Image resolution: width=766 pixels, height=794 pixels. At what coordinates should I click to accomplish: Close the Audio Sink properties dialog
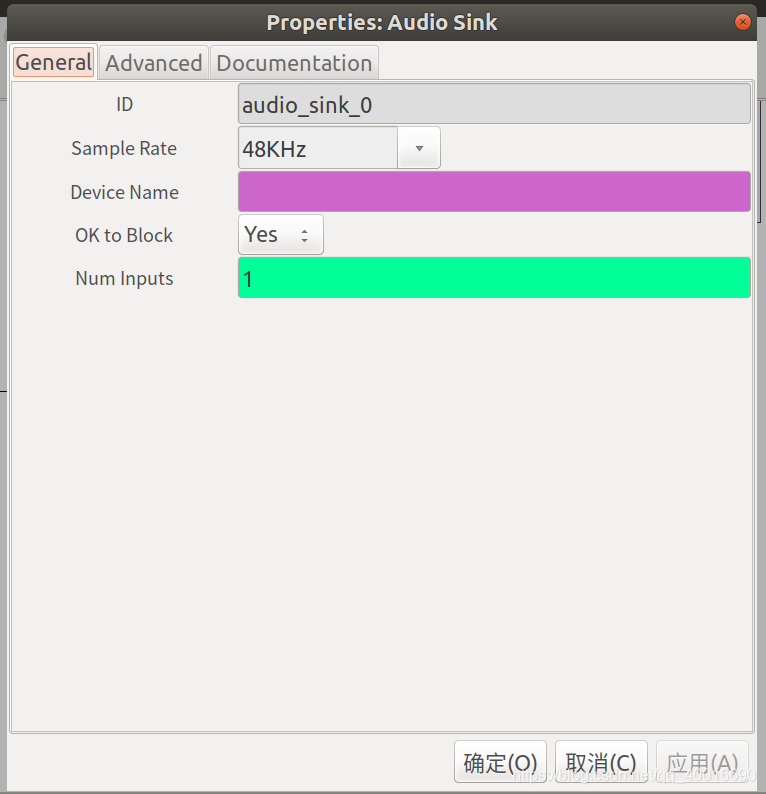point(742,22)
